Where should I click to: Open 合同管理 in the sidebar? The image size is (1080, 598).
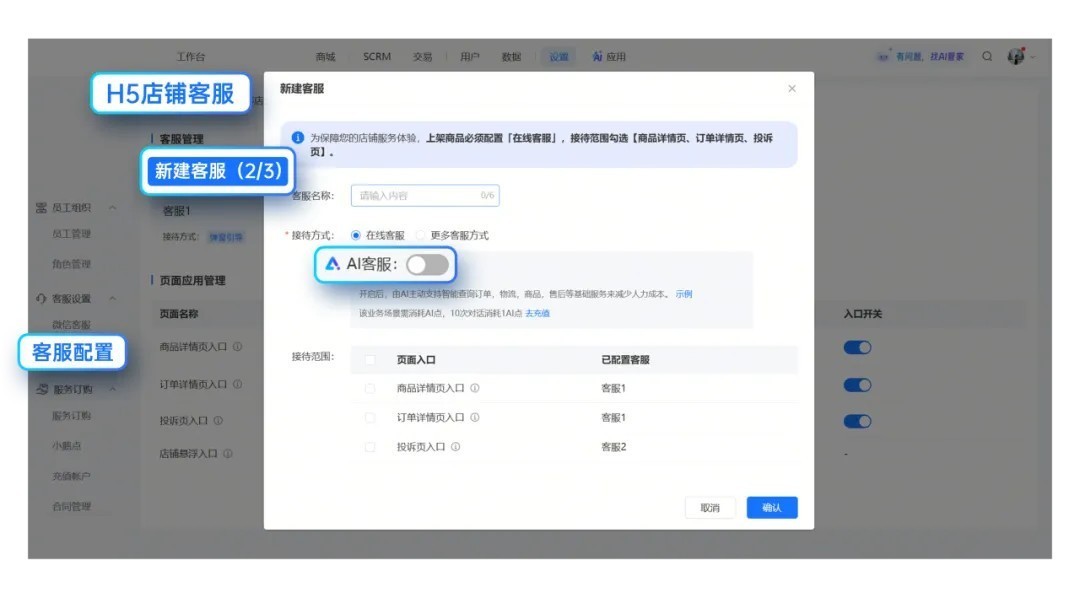72,506
